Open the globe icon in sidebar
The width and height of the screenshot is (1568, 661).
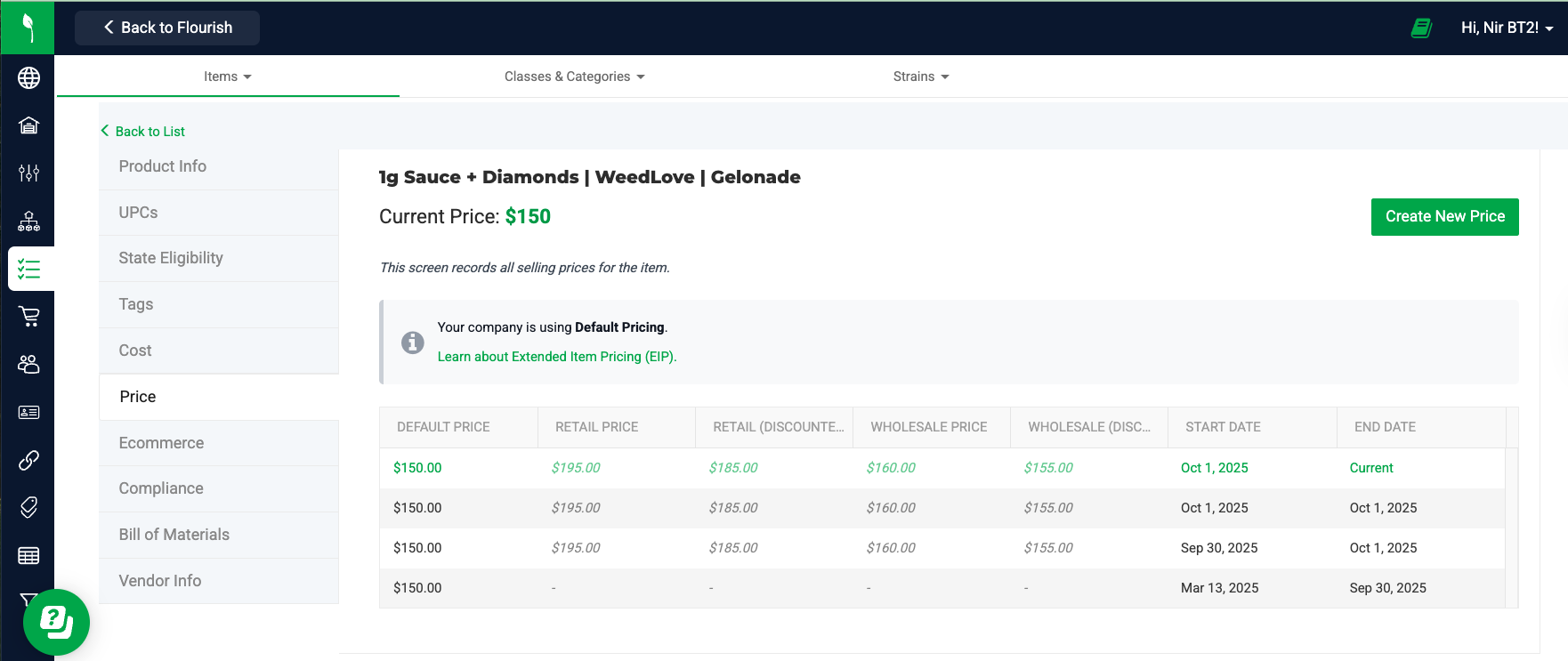click(28, 78)
